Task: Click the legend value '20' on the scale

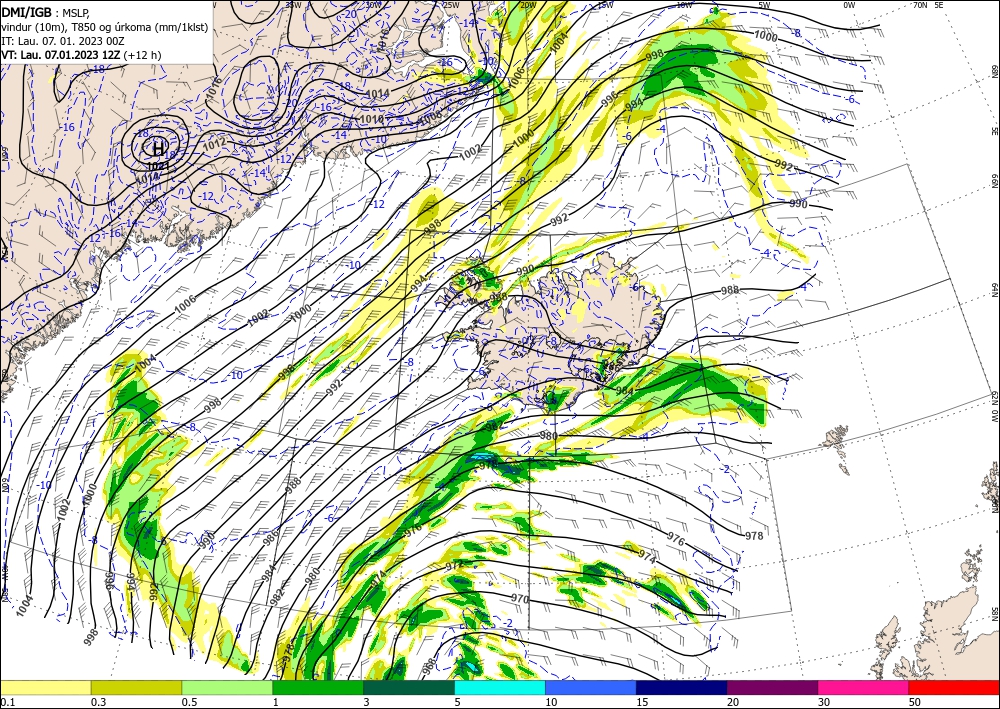Action: [733, 702]
